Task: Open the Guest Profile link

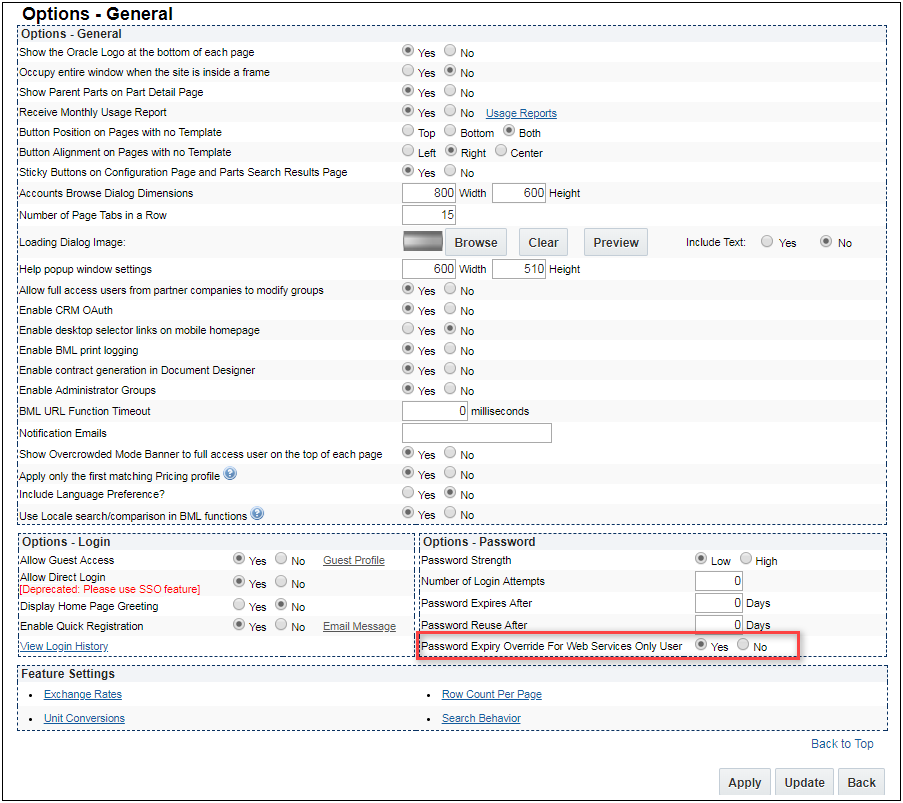Action: coord(354,560)
